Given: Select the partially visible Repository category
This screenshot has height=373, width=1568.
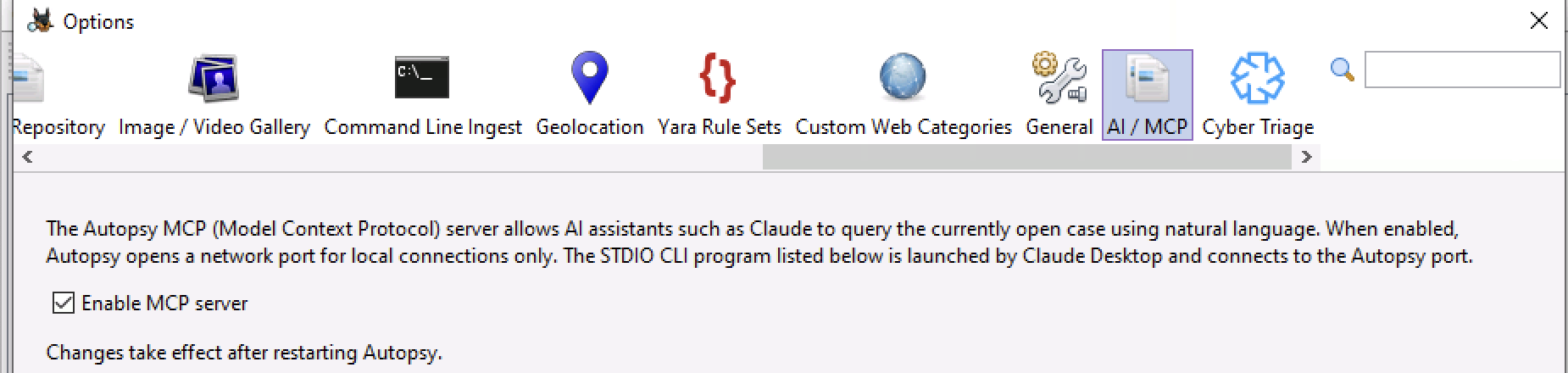Looking at the screenshot, I should (58, 127).
